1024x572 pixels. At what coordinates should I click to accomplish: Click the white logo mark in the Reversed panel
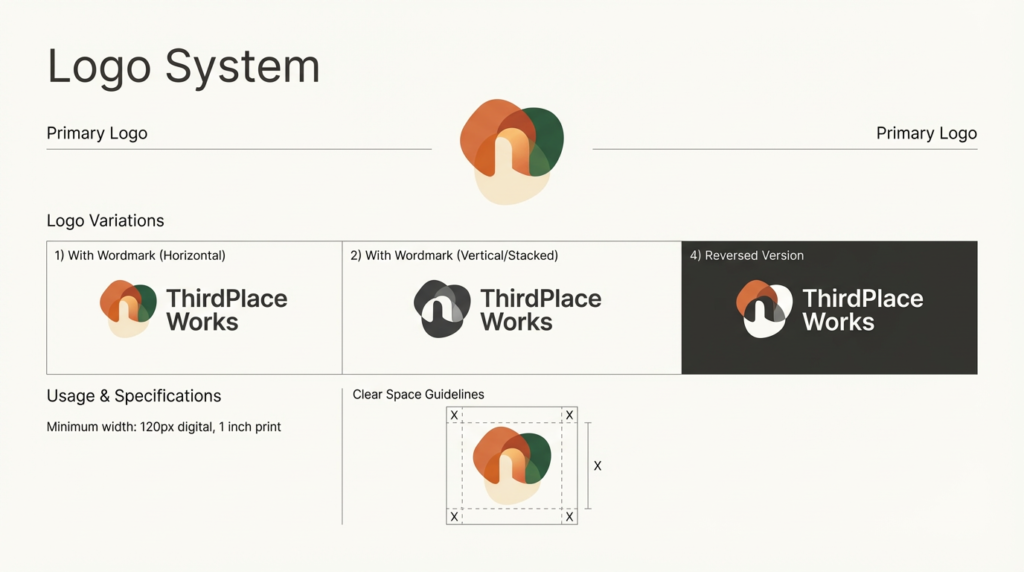point(764,309)
